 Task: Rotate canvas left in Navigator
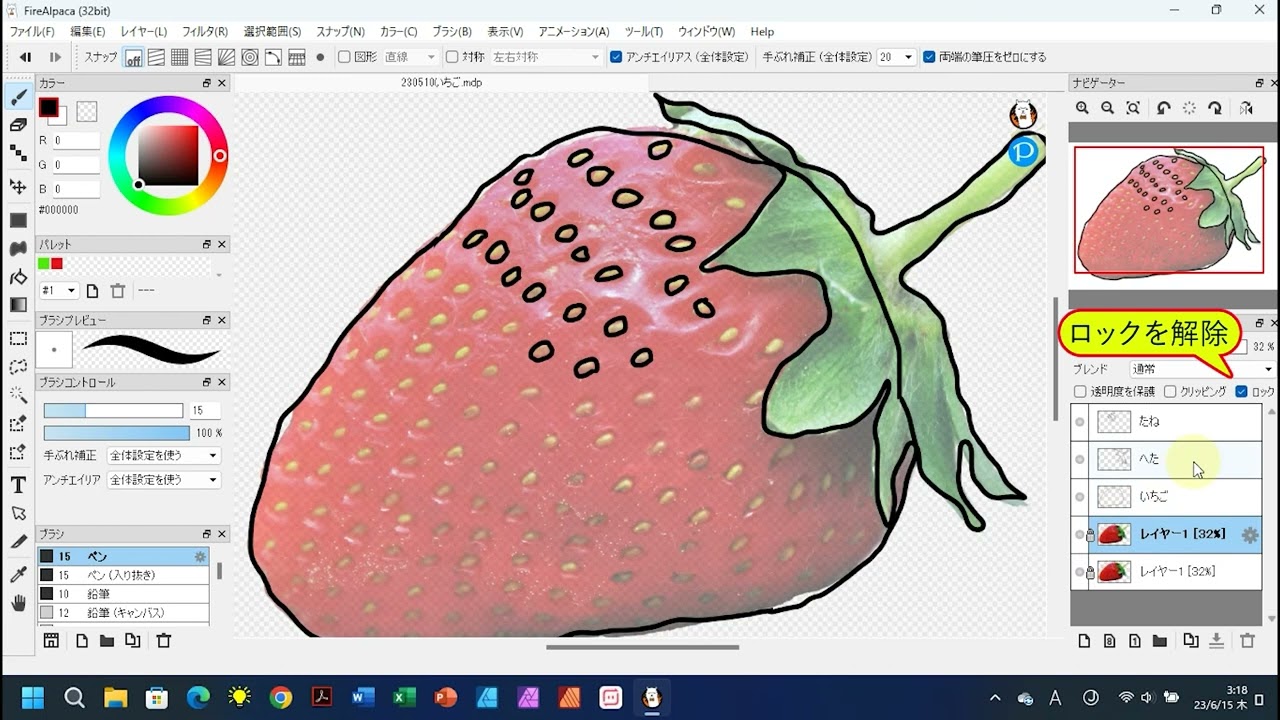click(x=1163, y=108)
